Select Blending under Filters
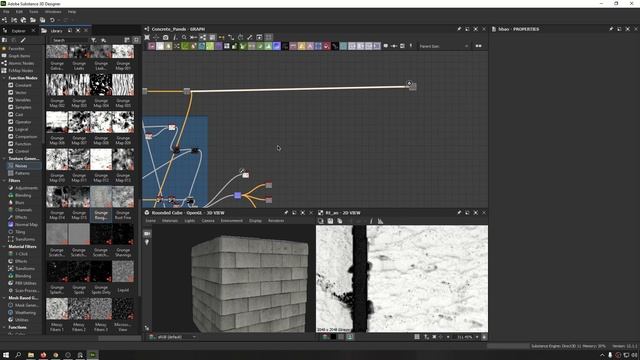Screen dimensions: 640x360 (x=23, y=196)
